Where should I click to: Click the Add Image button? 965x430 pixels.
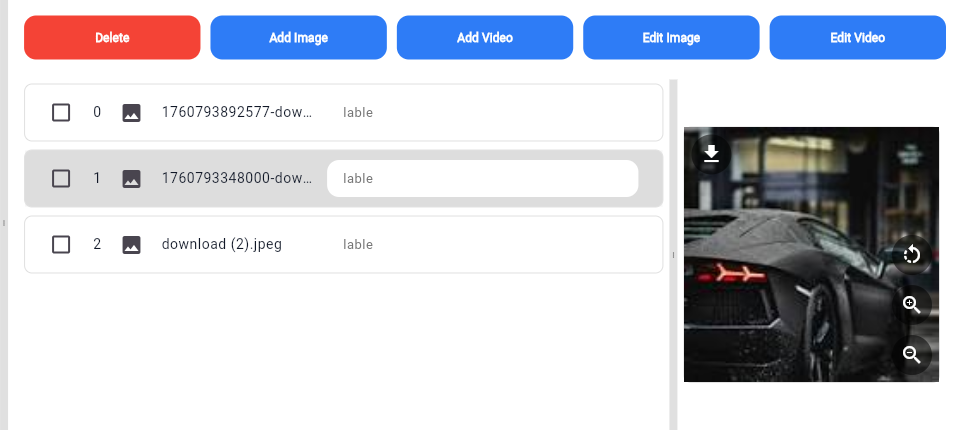(x=298, y=38)
